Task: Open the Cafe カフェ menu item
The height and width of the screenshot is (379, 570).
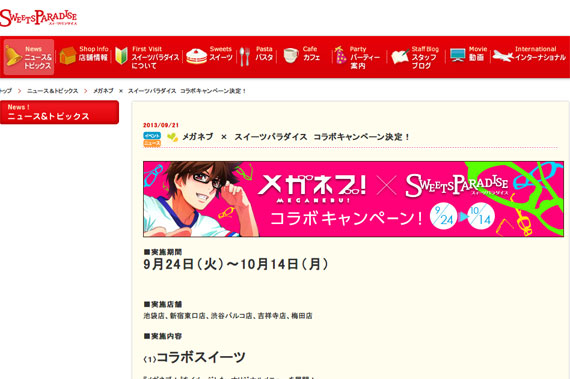Action: click(x=302, y=56)
